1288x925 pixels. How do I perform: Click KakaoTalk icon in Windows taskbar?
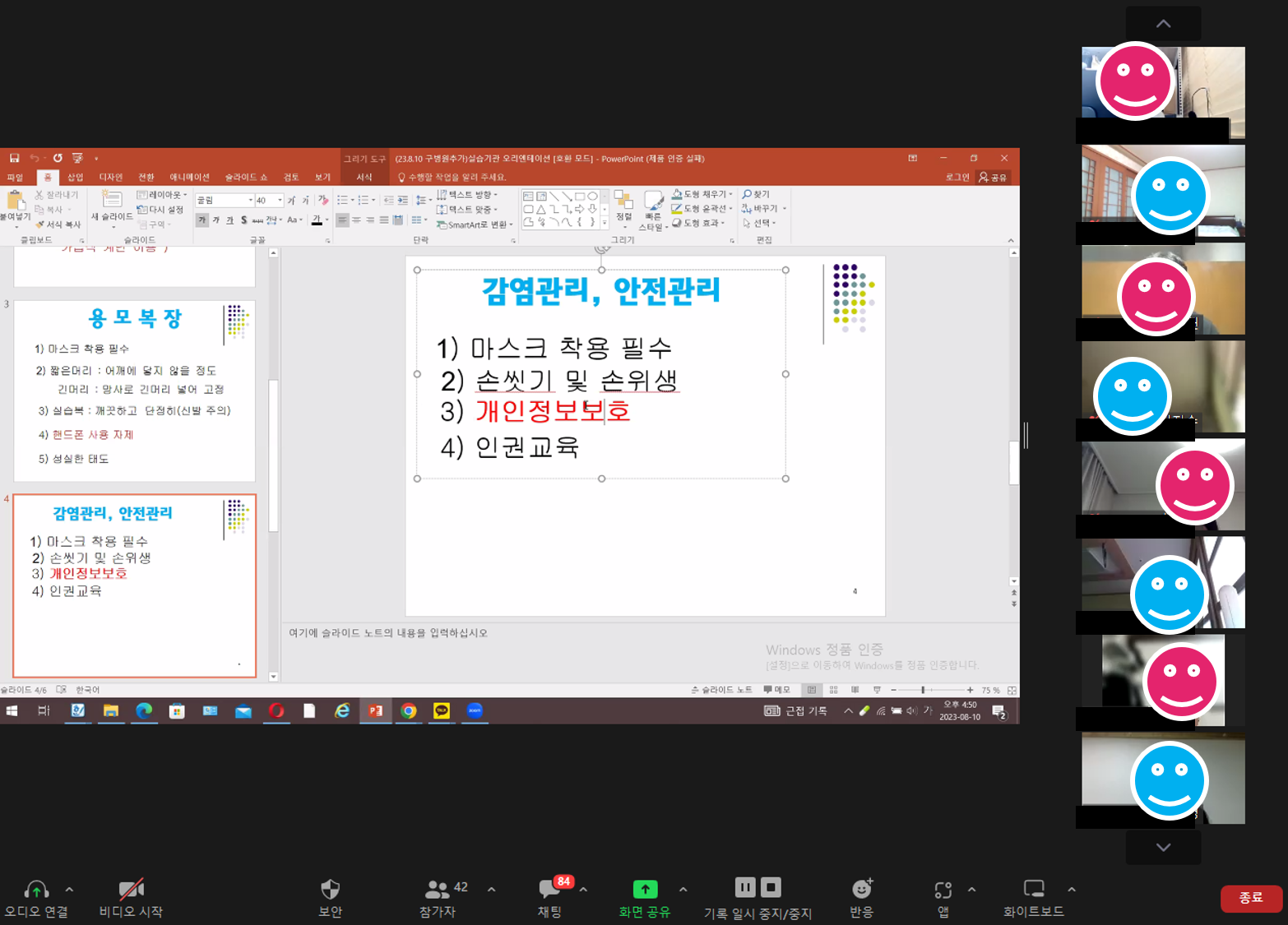tap(442, 710)
